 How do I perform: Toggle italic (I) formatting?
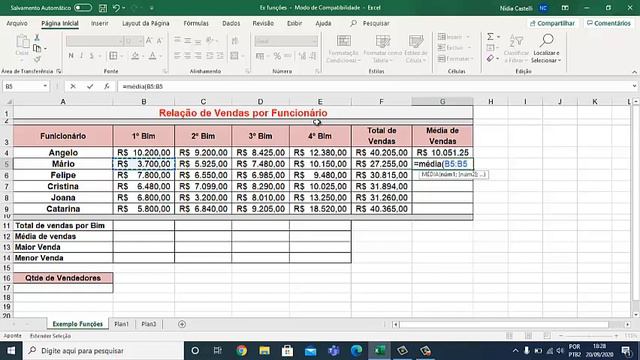[81, 56]
